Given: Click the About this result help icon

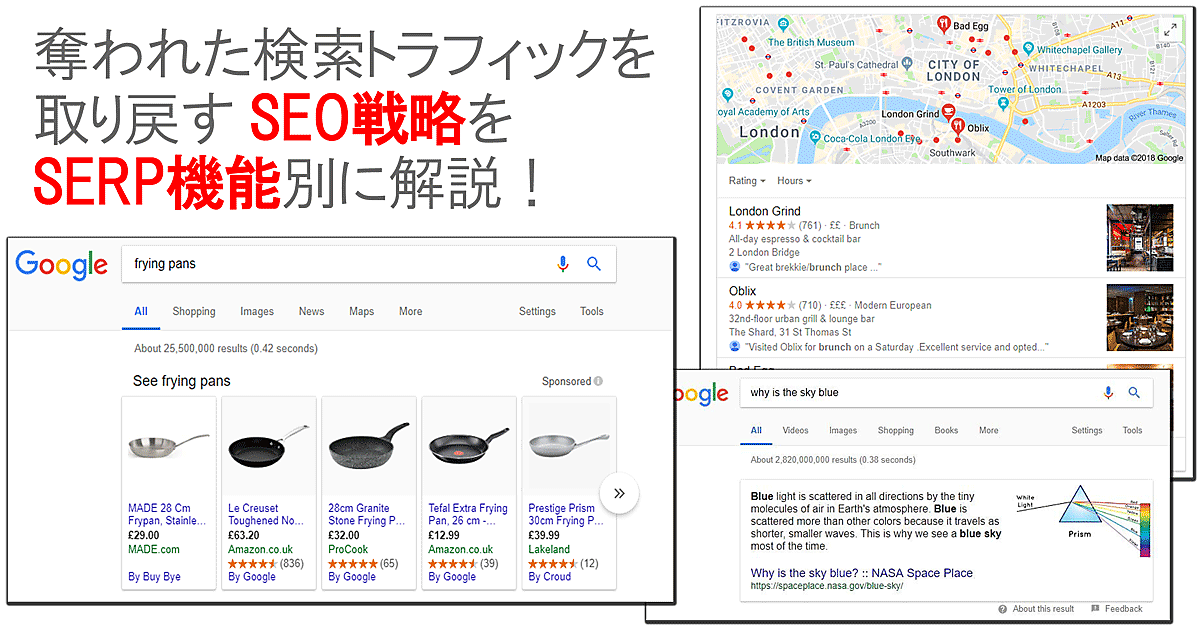Looking at the screenshot, I should [1002, 609].
